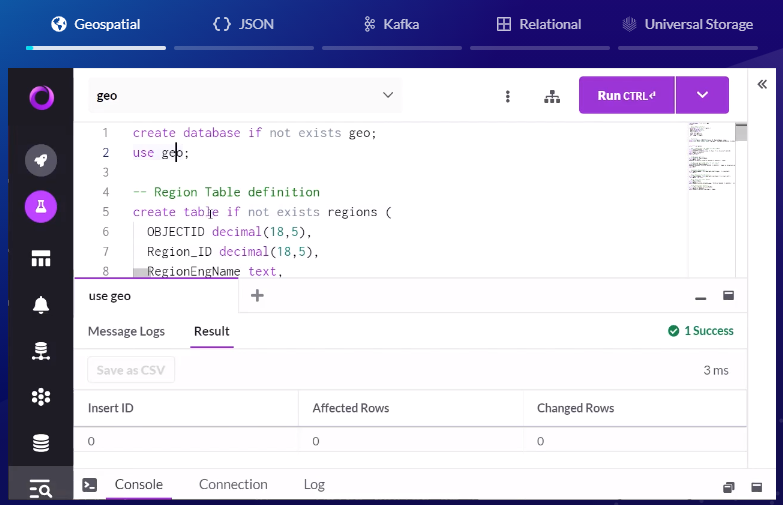Click the JSON curly braces icon
This screenshot has height=505, width=783.
click(x=222, y=24)
